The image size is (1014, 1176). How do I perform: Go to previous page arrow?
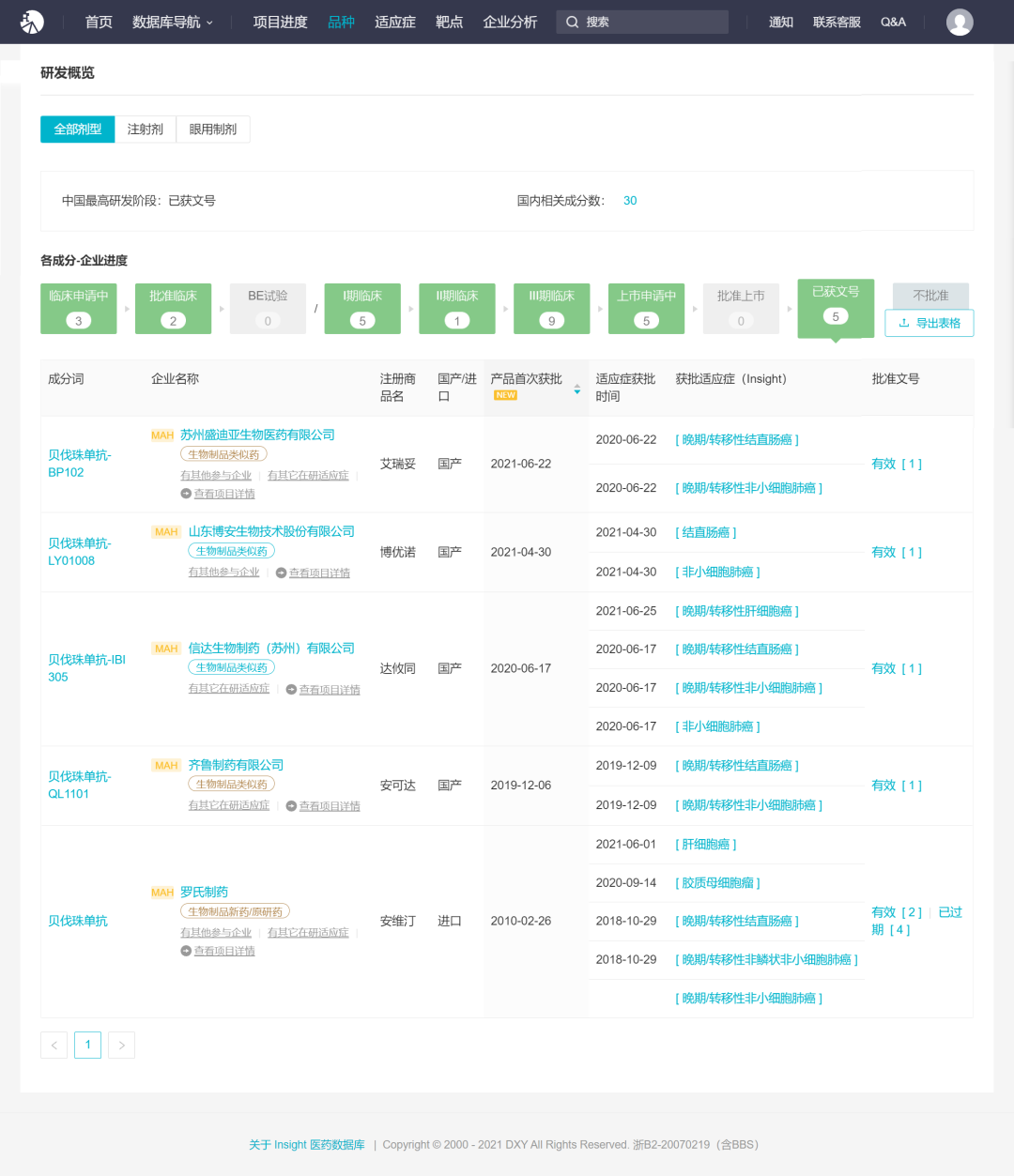point(54,1045)
